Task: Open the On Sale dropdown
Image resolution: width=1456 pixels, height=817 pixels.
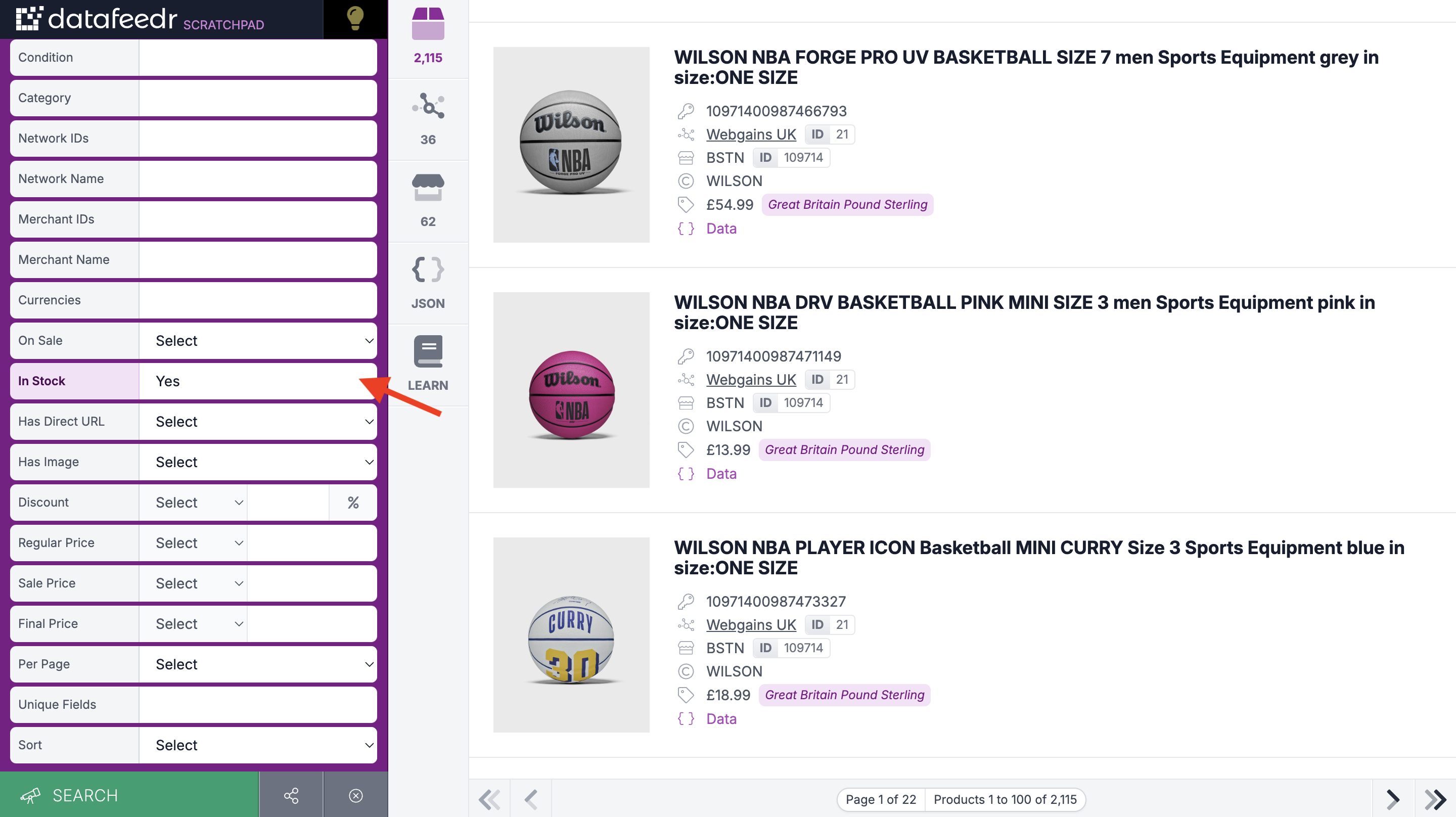Action: tap(258, 340)
